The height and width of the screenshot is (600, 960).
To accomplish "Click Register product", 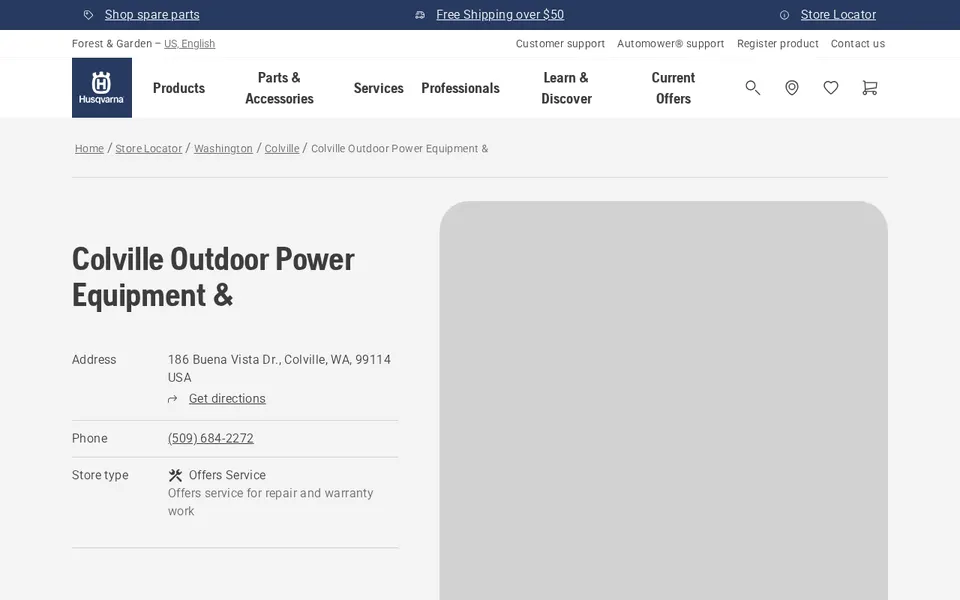I will 778,43.
